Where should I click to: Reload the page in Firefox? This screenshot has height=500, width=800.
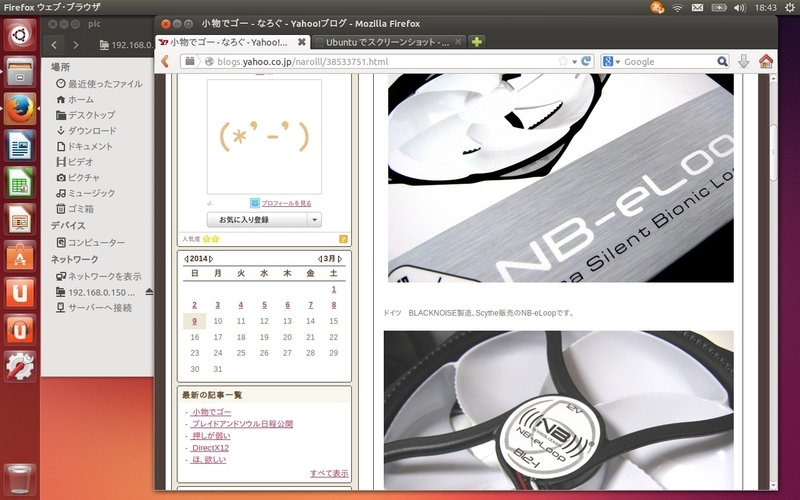coord(586,61)
